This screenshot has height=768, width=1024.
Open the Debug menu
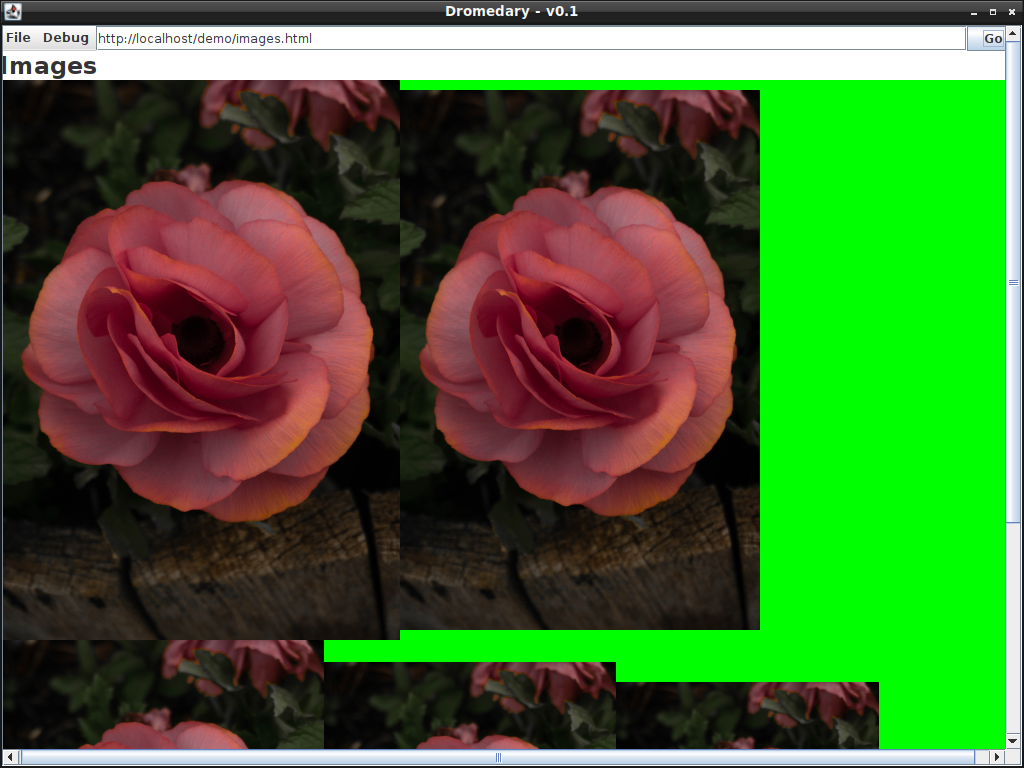click(65, 38)
